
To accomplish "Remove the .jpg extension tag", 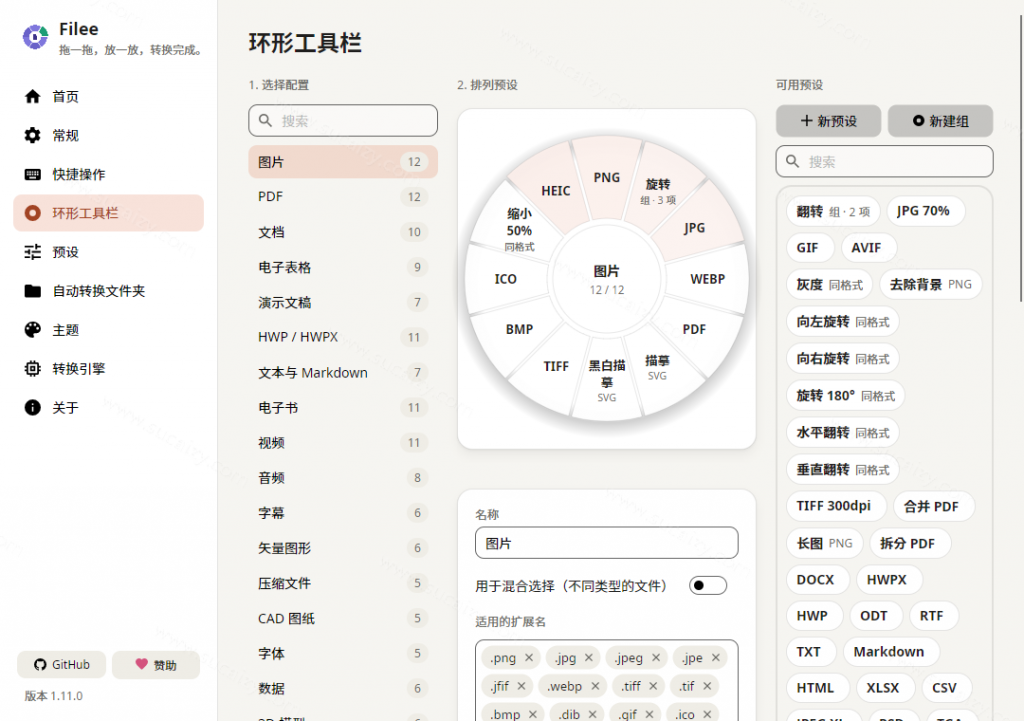I will coord(588,658).
